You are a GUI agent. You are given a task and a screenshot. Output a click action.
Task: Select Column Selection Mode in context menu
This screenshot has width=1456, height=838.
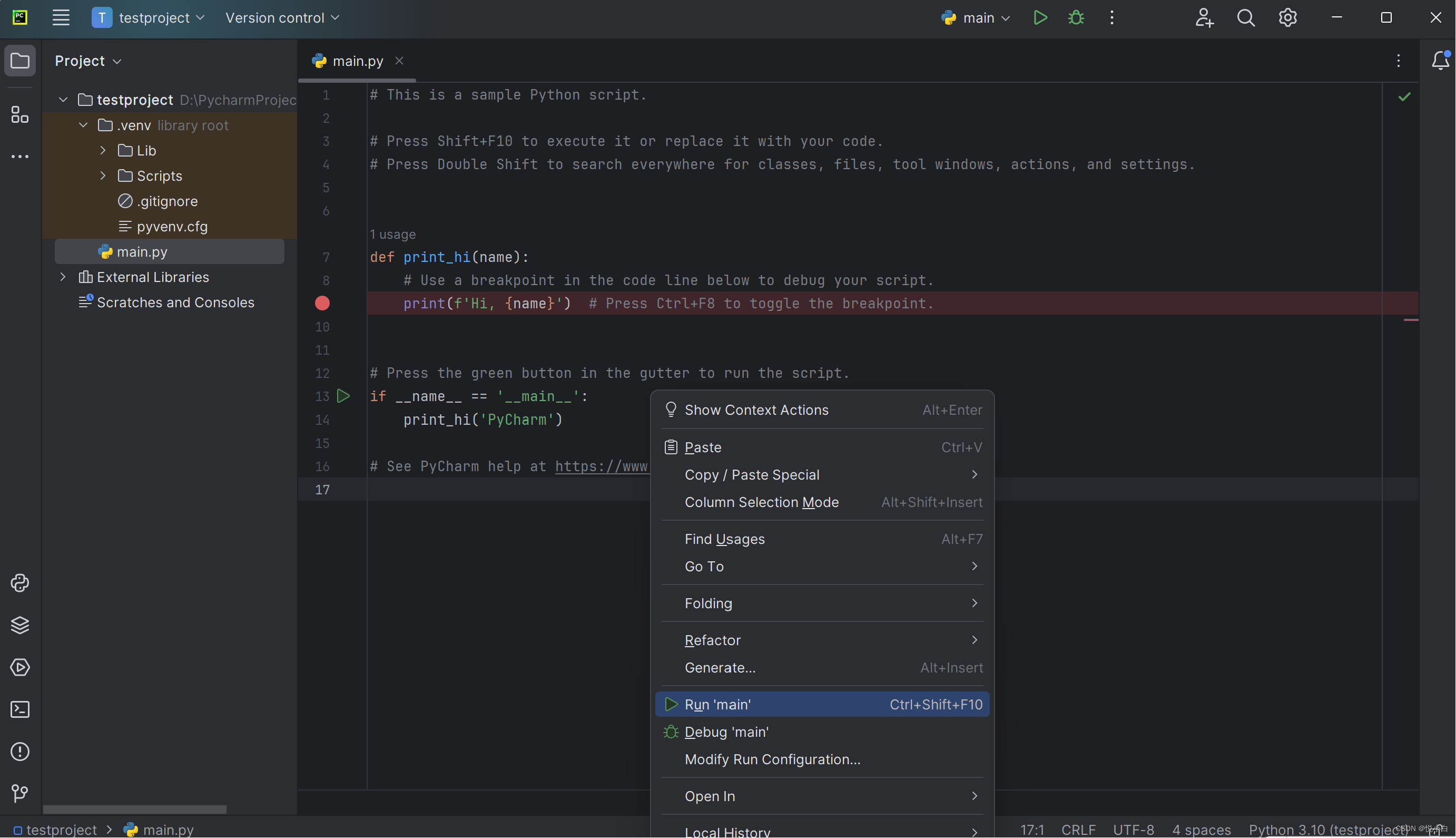(x=761, y=502)
